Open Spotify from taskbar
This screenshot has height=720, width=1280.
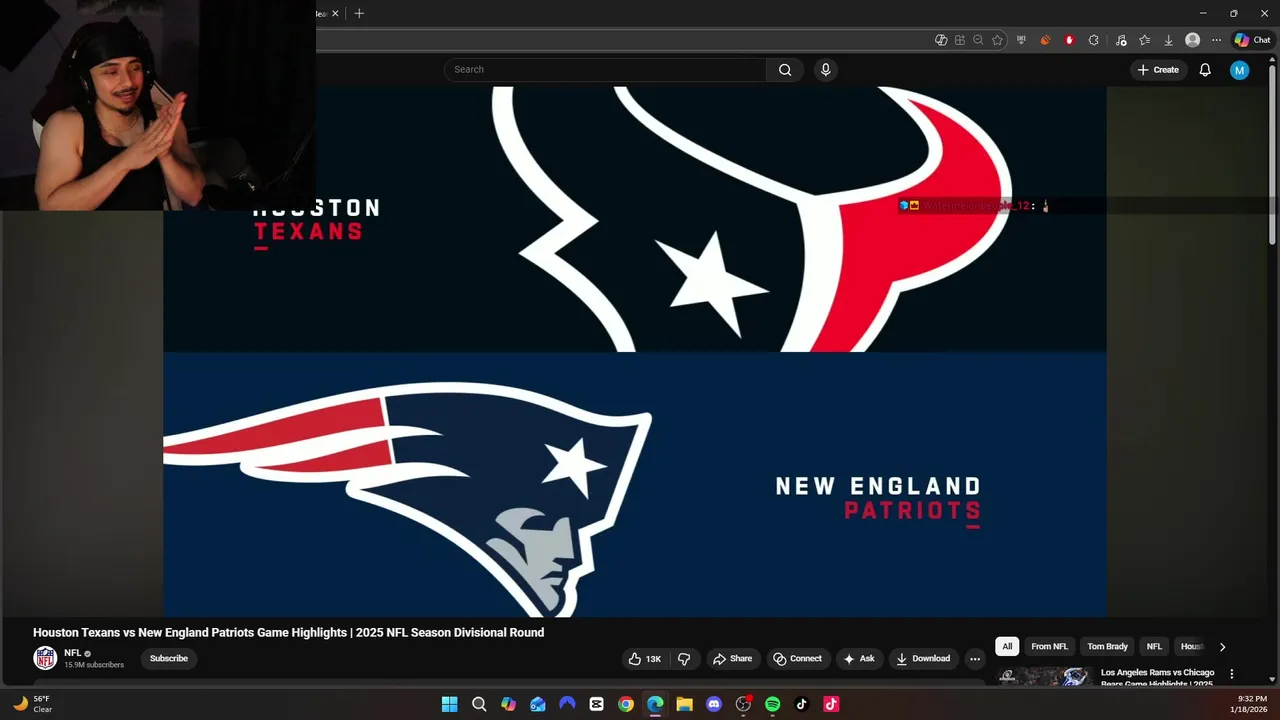(772, 704)
